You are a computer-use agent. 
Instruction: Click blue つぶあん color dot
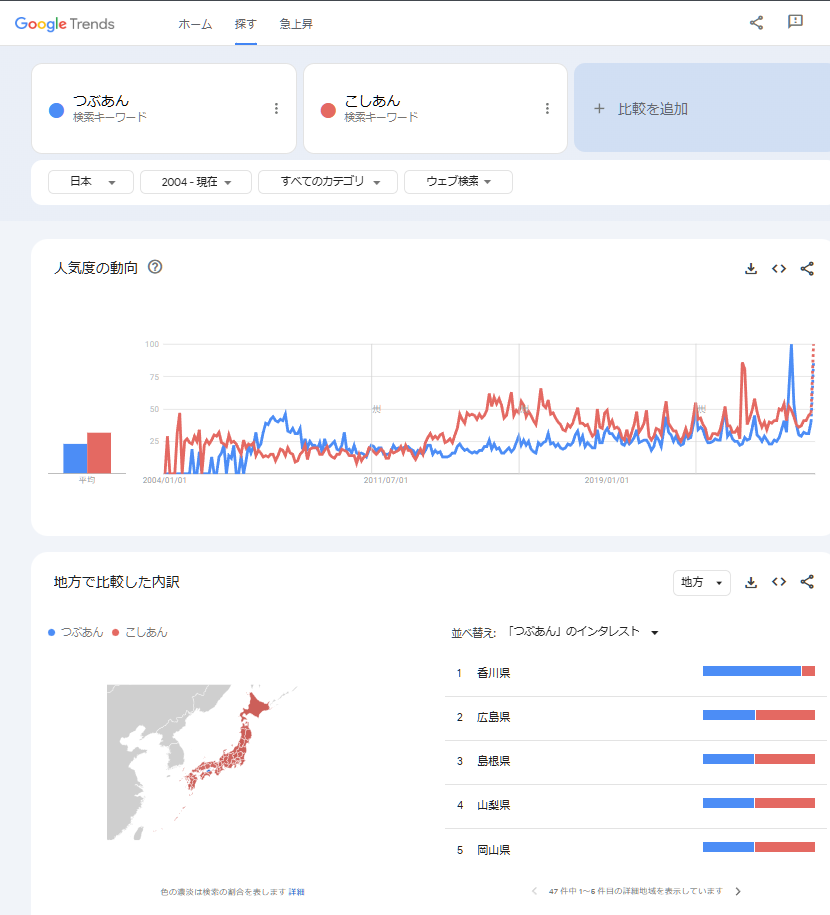tap(57, 110)
